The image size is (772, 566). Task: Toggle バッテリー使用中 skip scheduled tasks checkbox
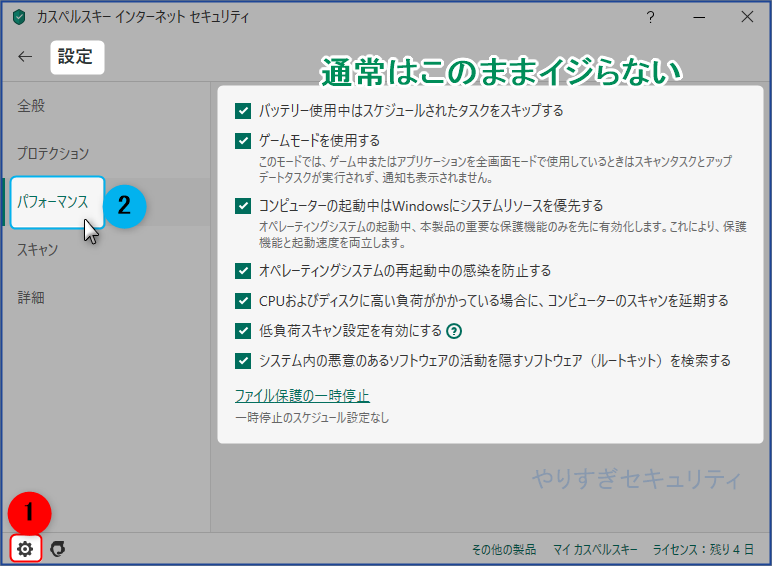coord(243,111)
